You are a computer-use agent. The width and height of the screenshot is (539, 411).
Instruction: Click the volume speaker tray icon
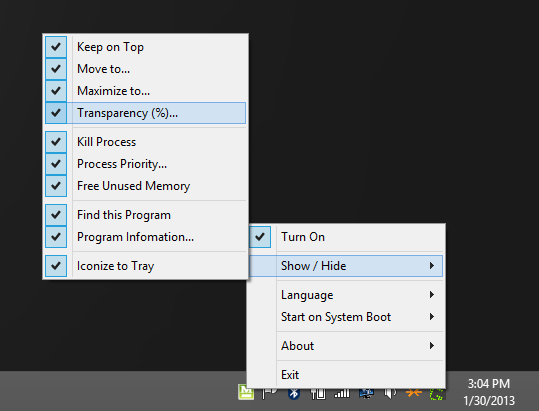[390, 393]
